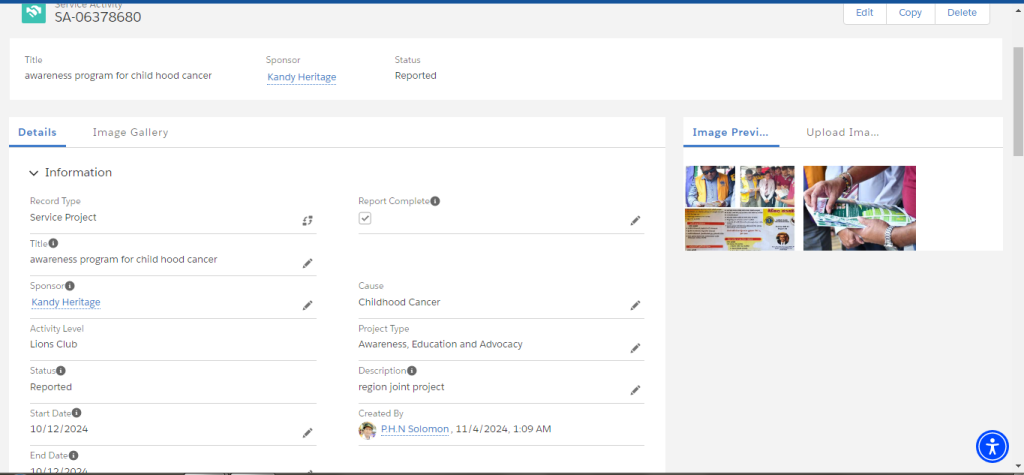
Task: Click the Edit button
Action: click(x=865, y=12)
